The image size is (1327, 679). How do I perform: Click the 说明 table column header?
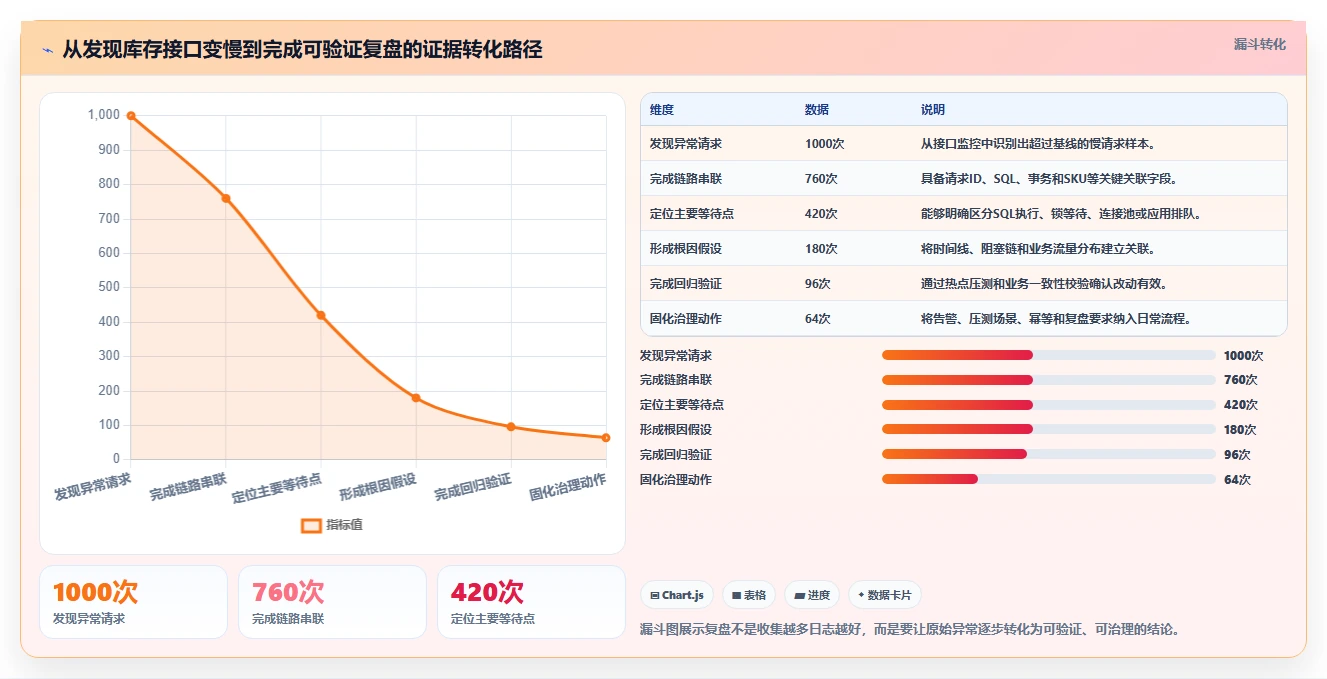933,110
